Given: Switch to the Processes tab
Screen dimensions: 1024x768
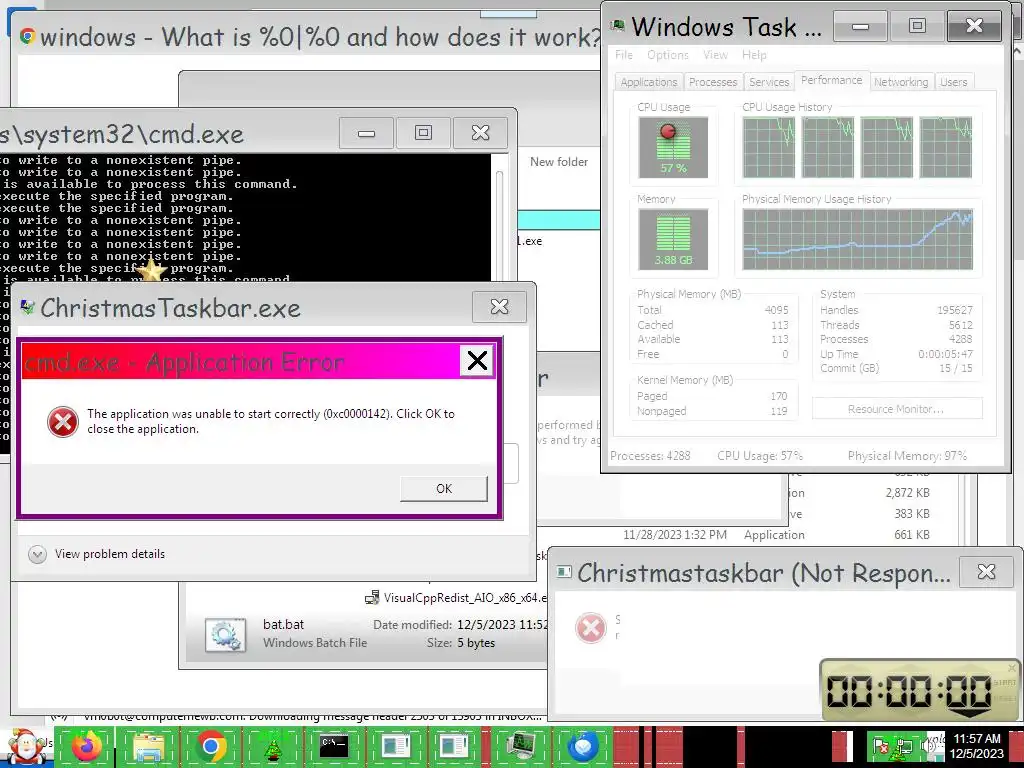Looking at the screenshot, I should coord(712,82).
